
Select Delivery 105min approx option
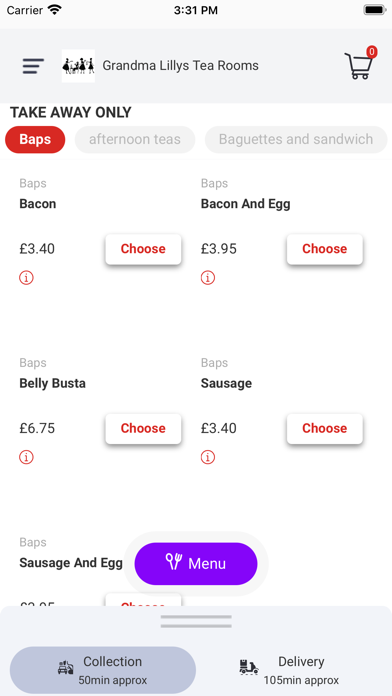click(x=289, y=670)
